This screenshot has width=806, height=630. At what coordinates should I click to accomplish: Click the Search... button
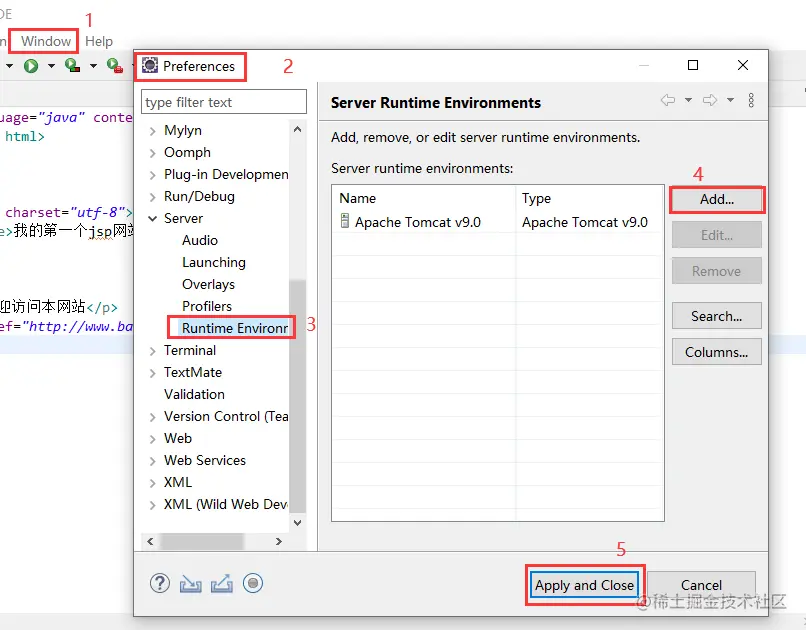[x=717, y=316]
